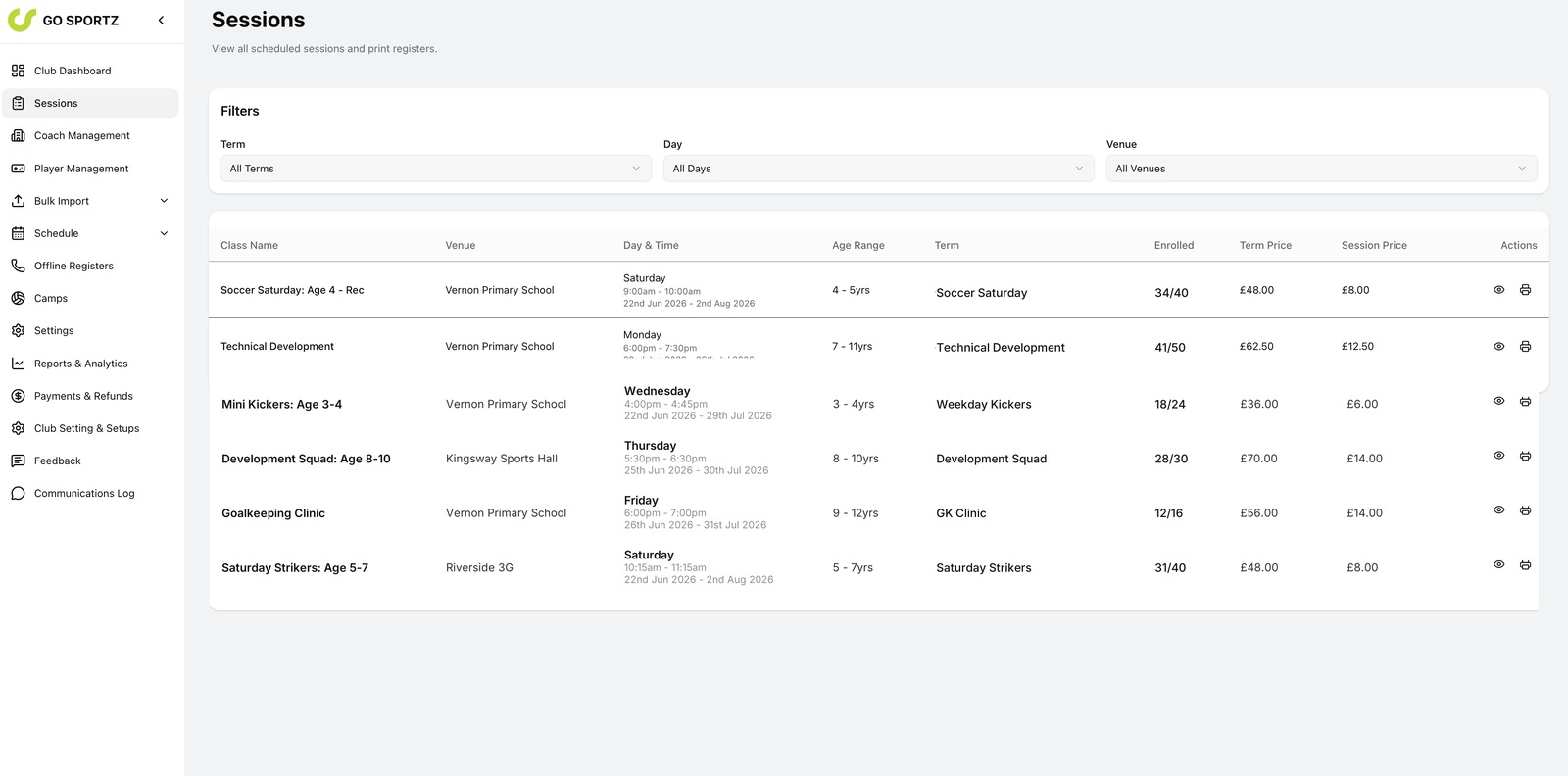View Soccer Saturday Age 4 session details
Viewport: 1568px width, 776px height.
[x=1498, y=290]
